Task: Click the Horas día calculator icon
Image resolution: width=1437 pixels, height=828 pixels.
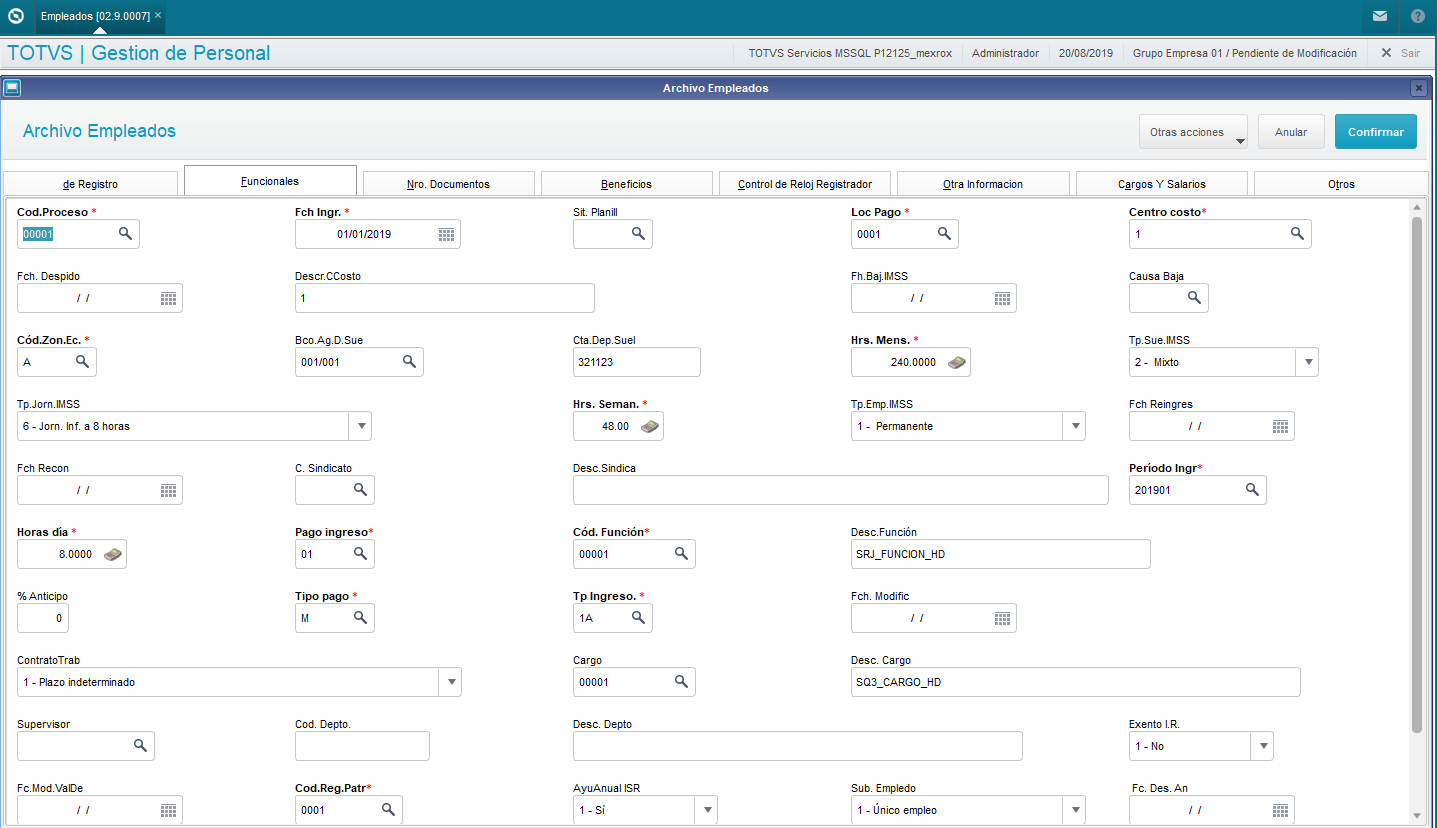Action: click(x=113, y=554)
